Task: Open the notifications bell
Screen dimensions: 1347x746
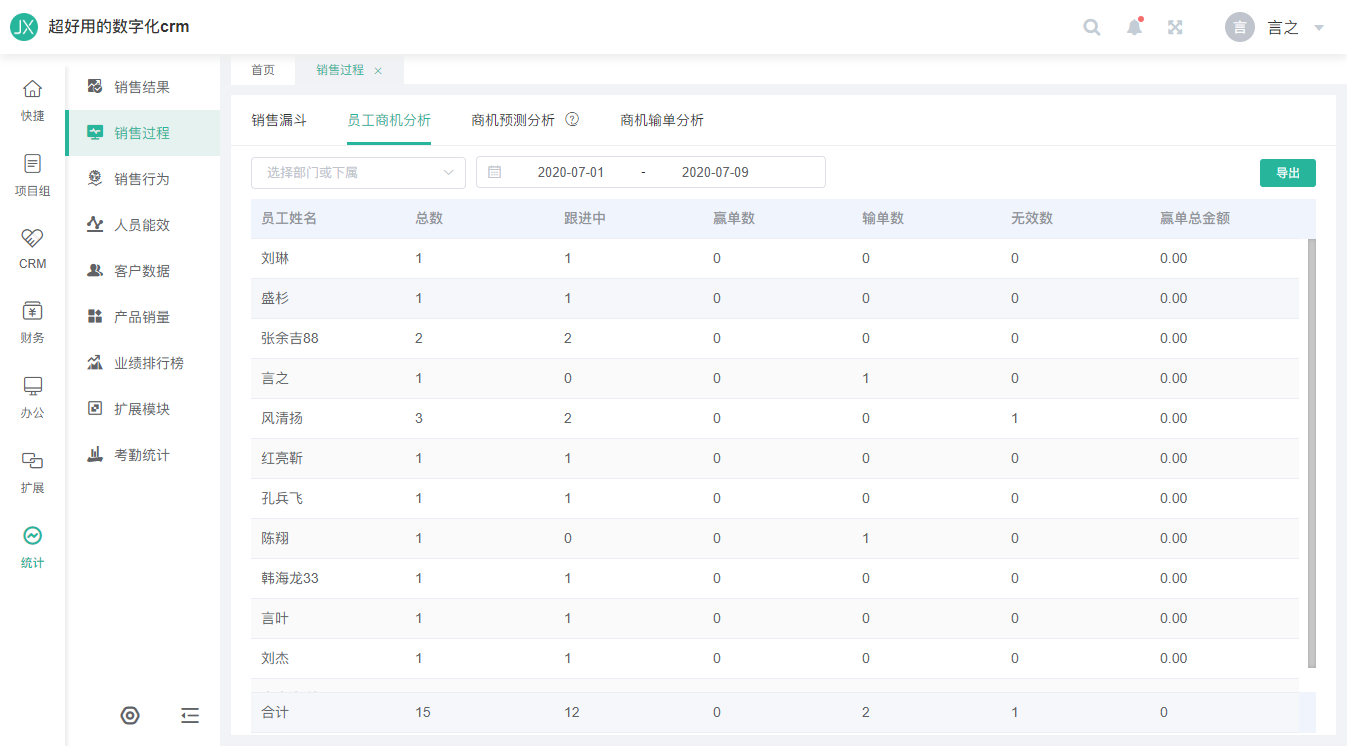Action: 1134,27
